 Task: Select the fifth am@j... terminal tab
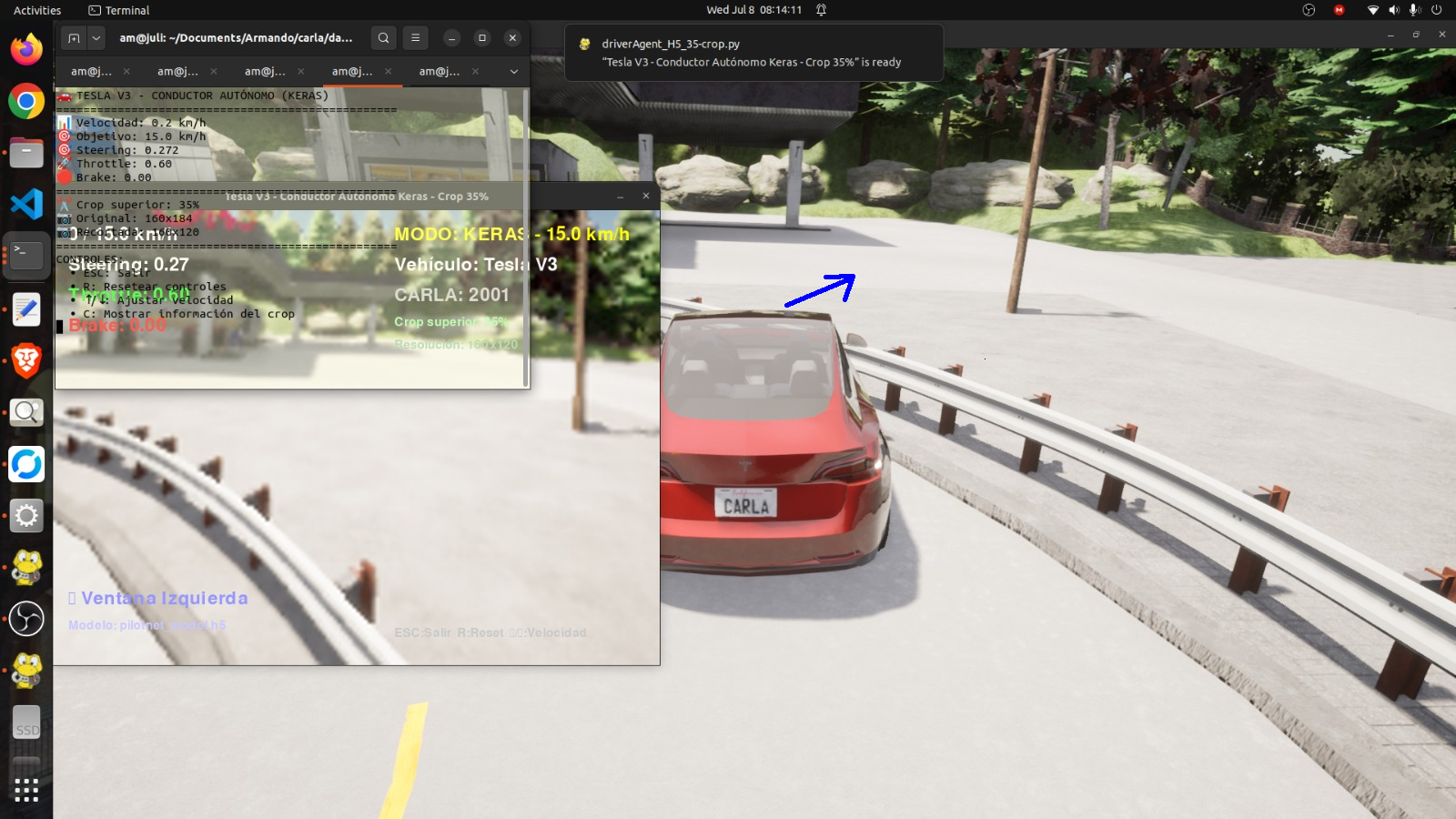coord(440,71)
